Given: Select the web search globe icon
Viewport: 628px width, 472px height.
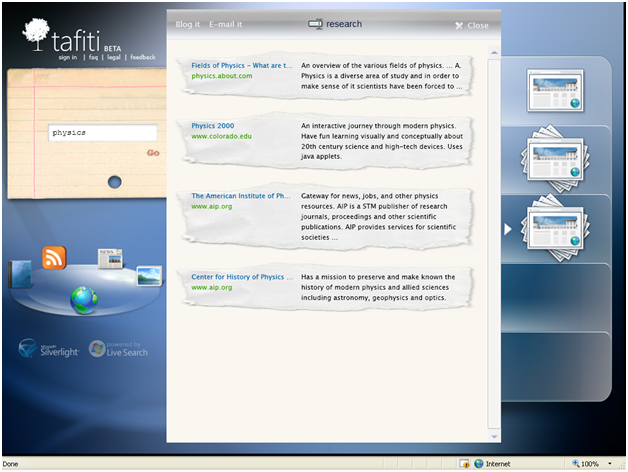Looking at the screenshot, I should (x=84, y=300).
